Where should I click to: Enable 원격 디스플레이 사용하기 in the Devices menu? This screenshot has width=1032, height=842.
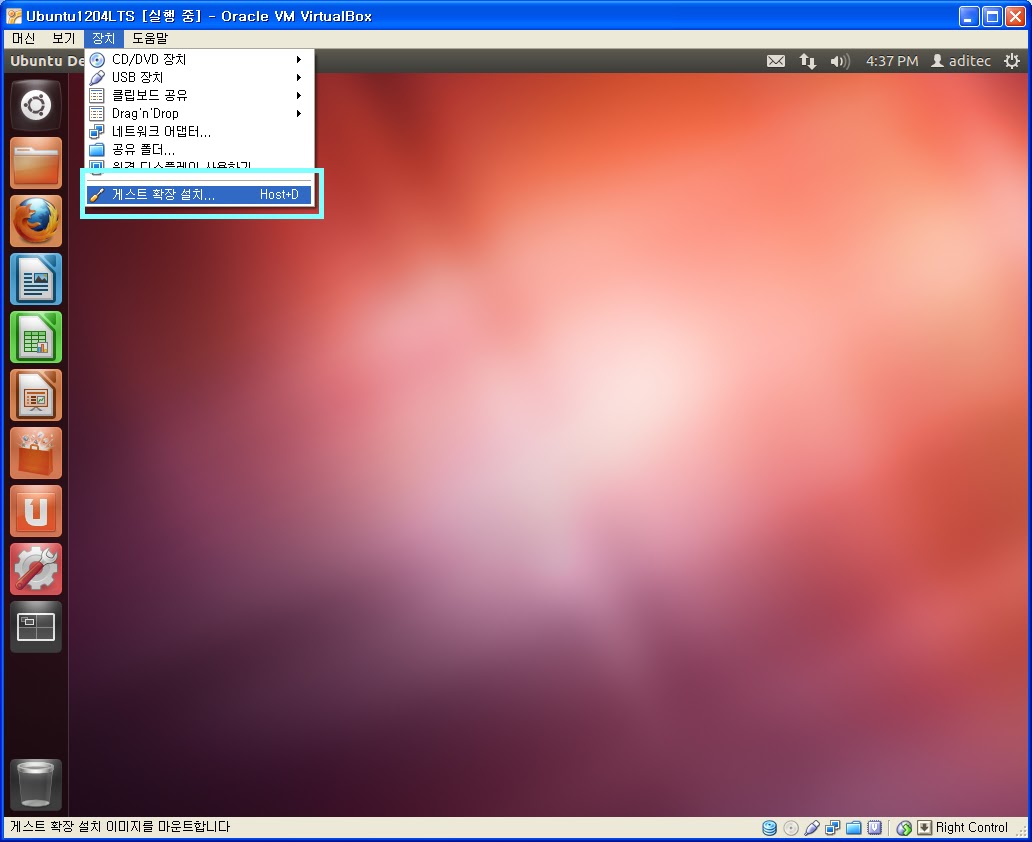[x=180, y=165]
